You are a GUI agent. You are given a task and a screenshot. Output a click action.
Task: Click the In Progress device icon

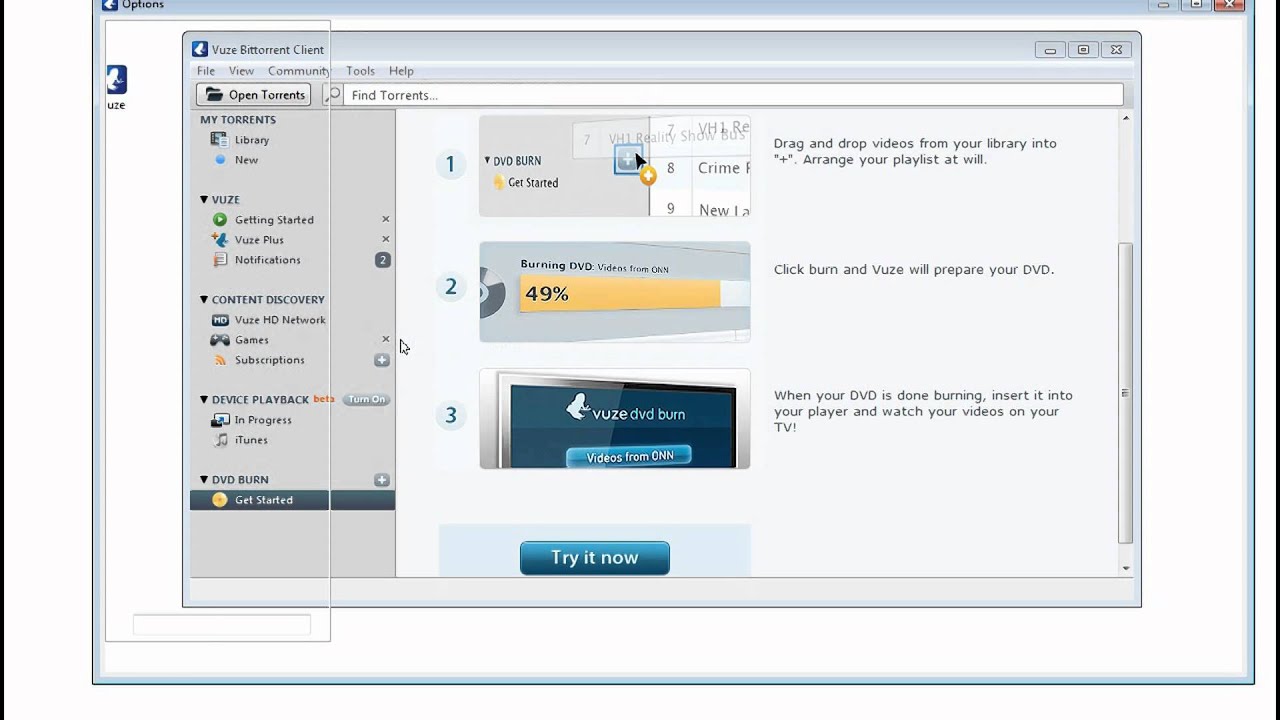click(220, 420)
